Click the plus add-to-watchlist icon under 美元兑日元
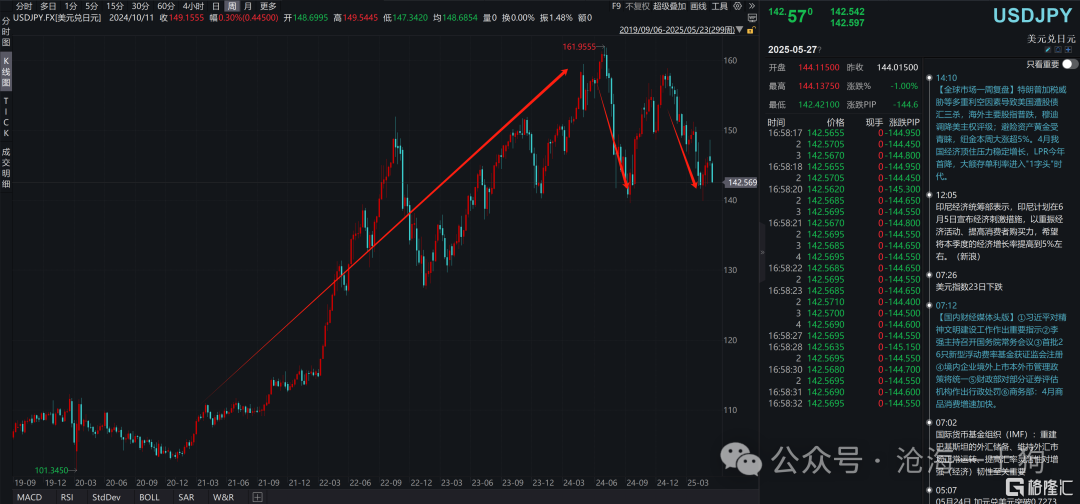The image size is (1080, 504). (x=1068, y=50)
